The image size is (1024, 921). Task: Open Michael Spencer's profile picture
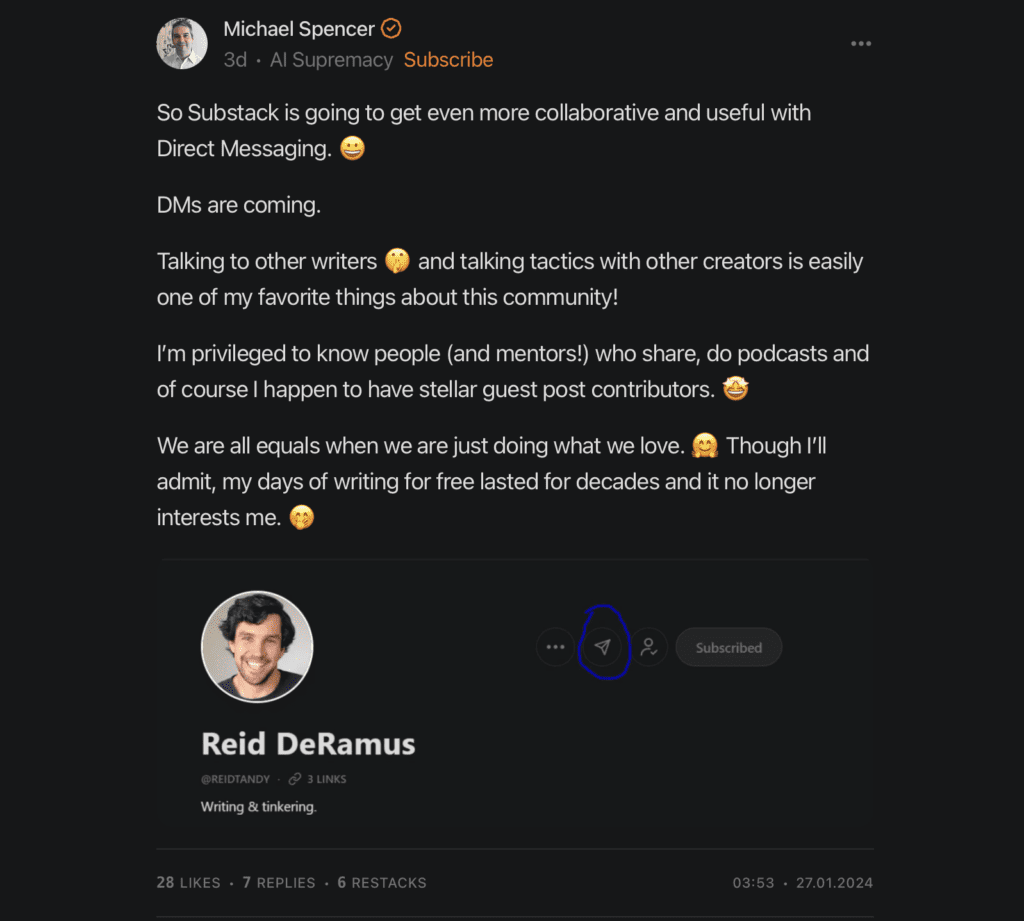182,44
